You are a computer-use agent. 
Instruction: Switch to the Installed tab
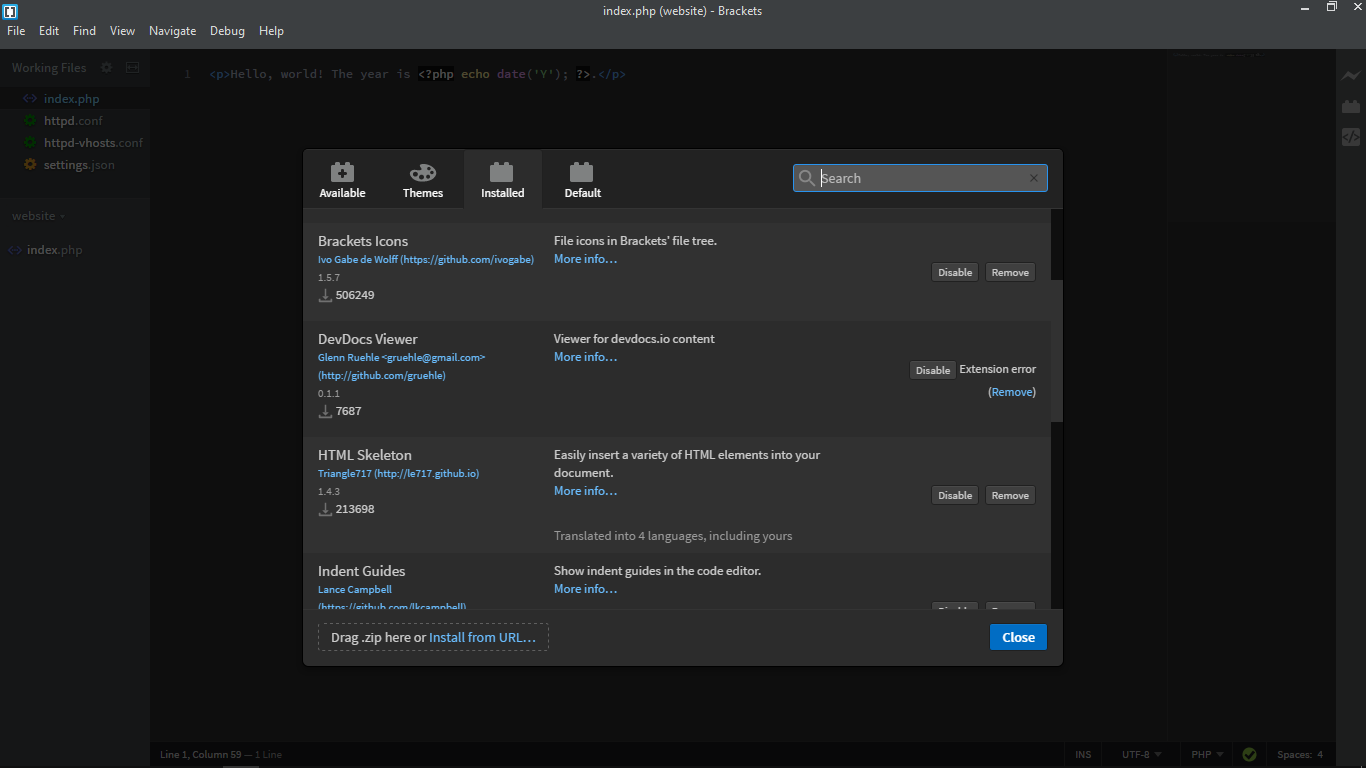coord(503,180)
